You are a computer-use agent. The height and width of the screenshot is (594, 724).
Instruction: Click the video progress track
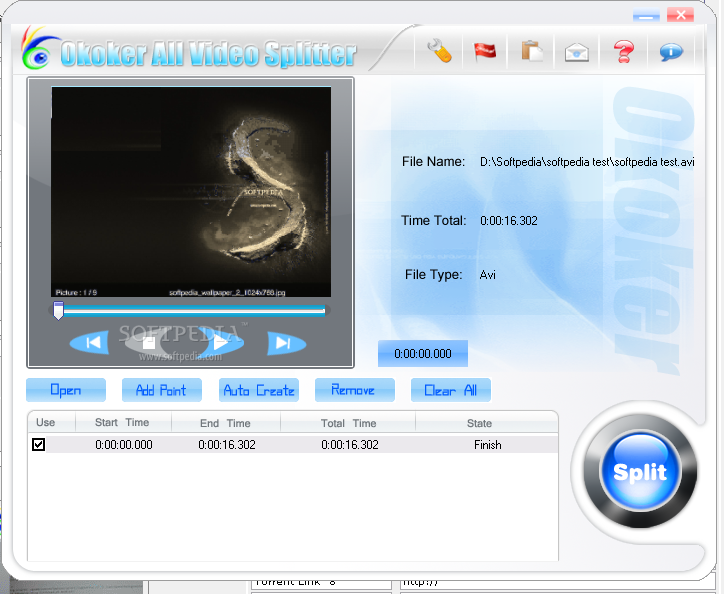[194, 310]
